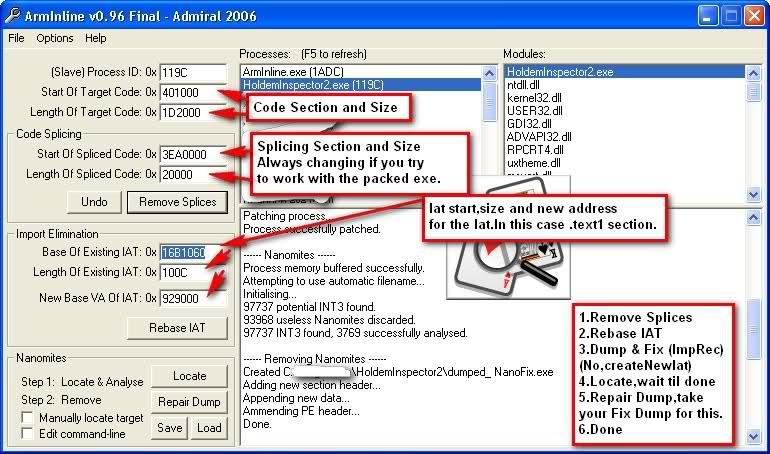Click log line 'Adding new section header...'
This screenshot has width=770, height=454.
click(310, 385)
